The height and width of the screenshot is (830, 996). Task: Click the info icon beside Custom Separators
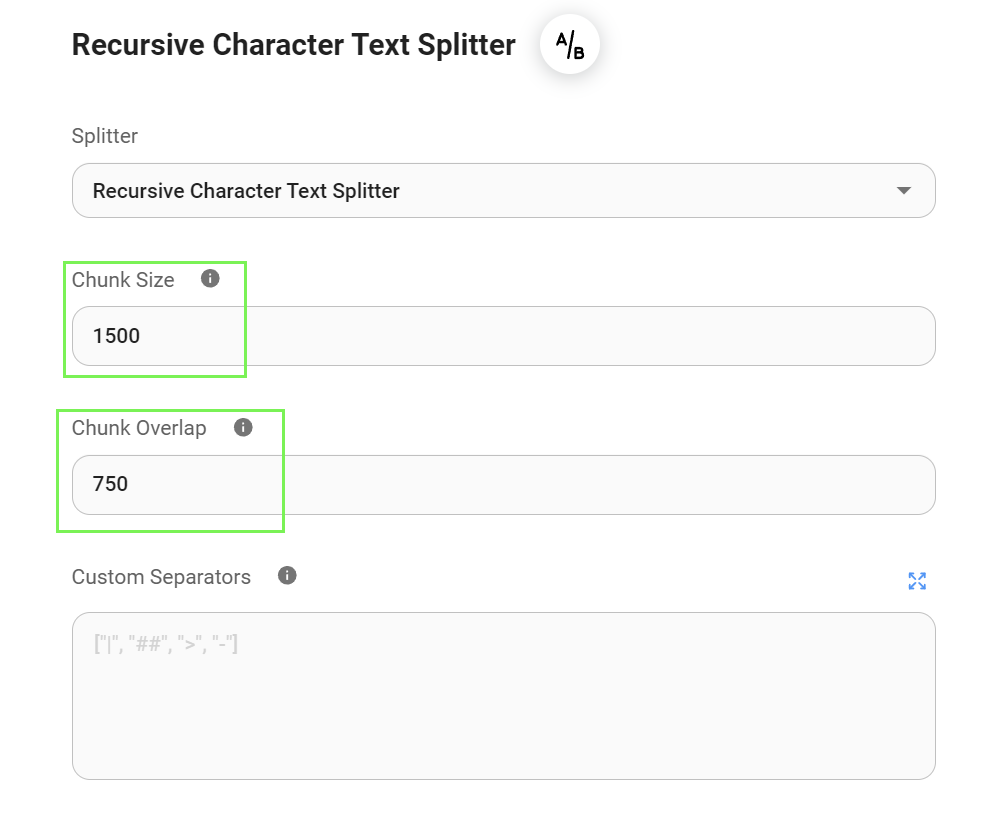[x=287, y=575]
